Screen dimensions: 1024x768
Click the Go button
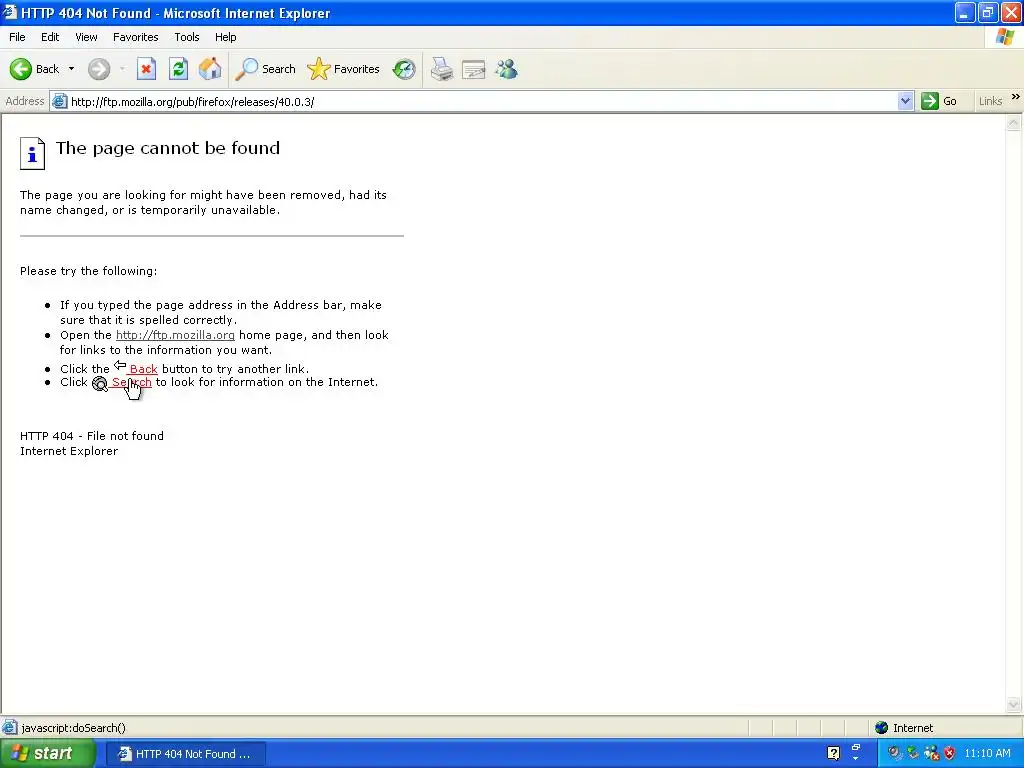point(938,101)
